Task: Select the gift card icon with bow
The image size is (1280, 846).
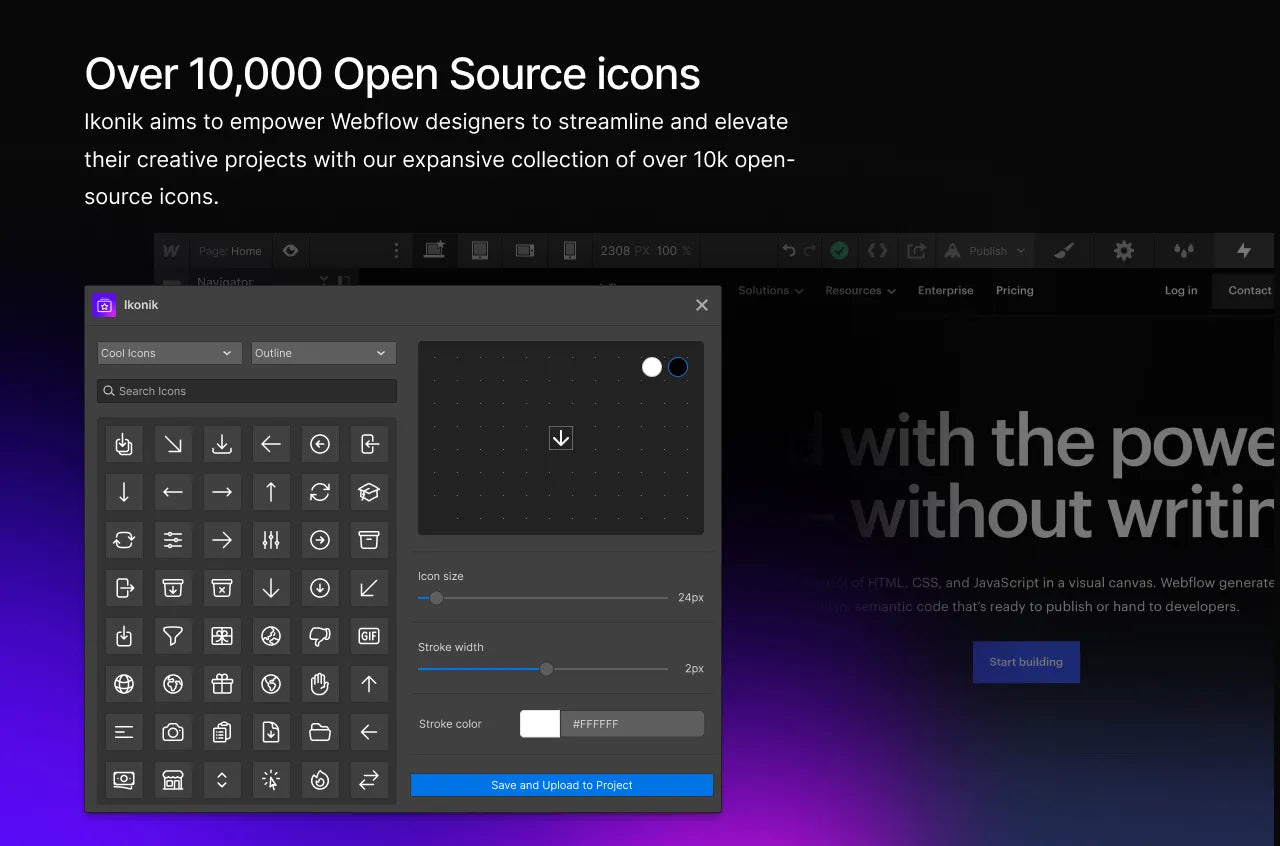Action: (222, 636)
